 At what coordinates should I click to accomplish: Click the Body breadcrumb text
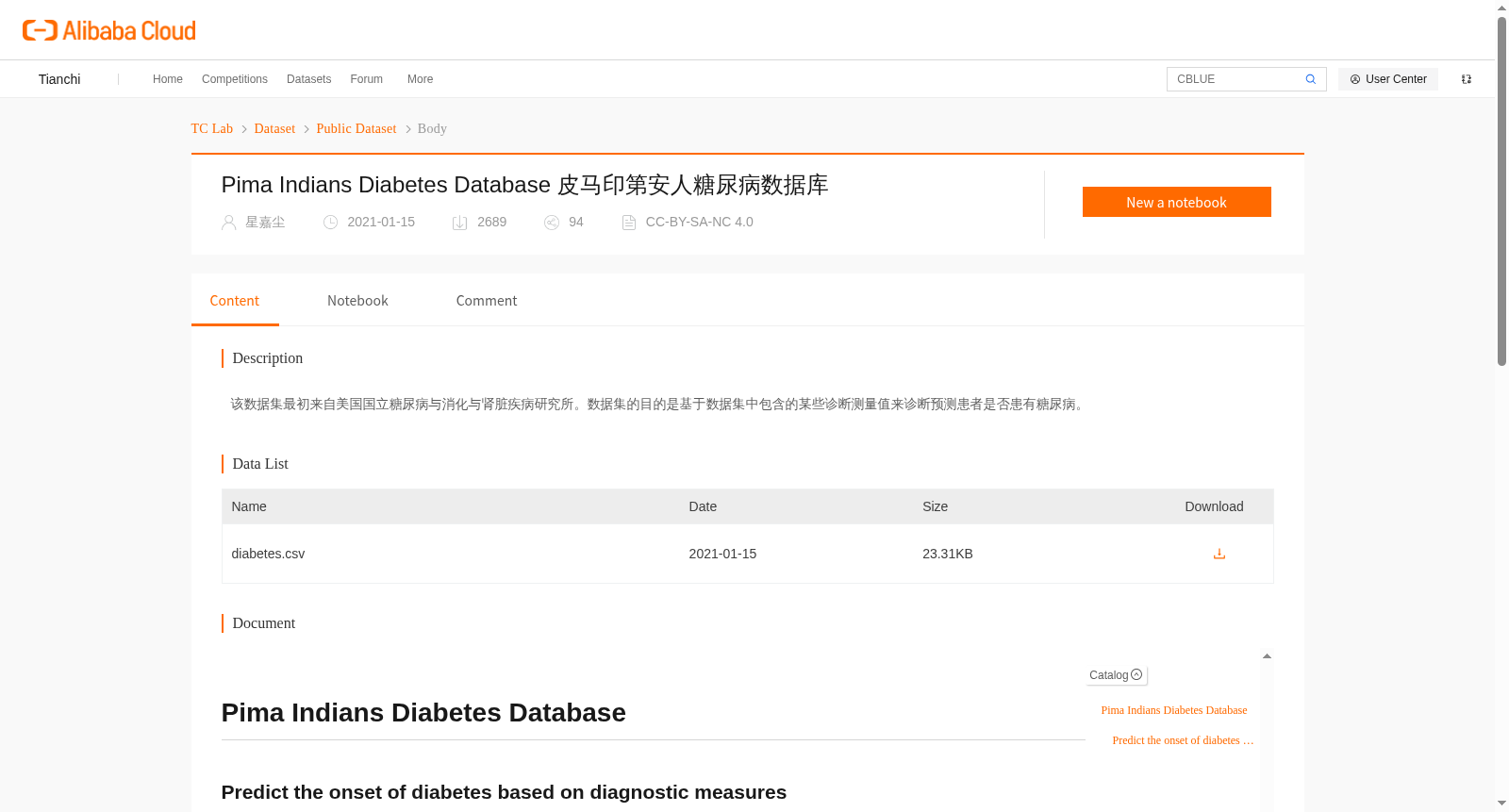(x=432, y=128)
